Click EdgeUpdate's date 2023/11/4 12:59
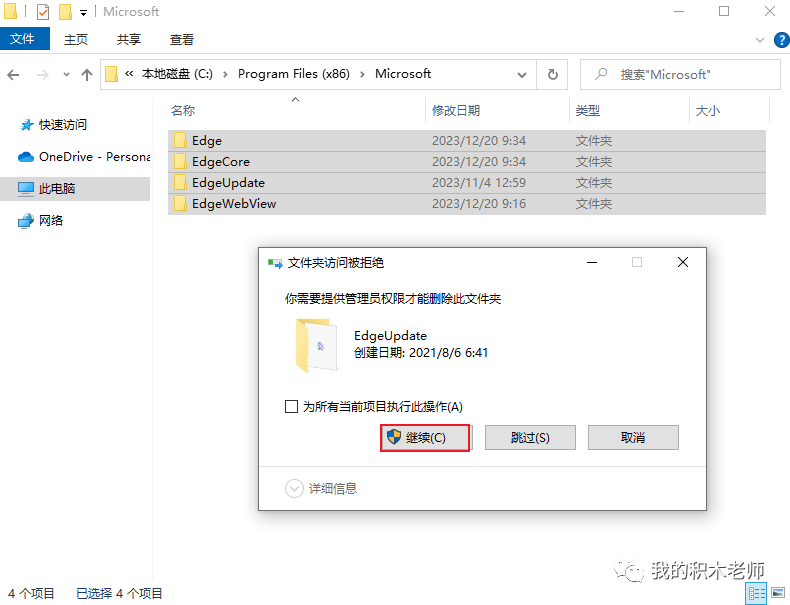Image resolution: width=790 pixels, height=605 pixels. (479, 183)
